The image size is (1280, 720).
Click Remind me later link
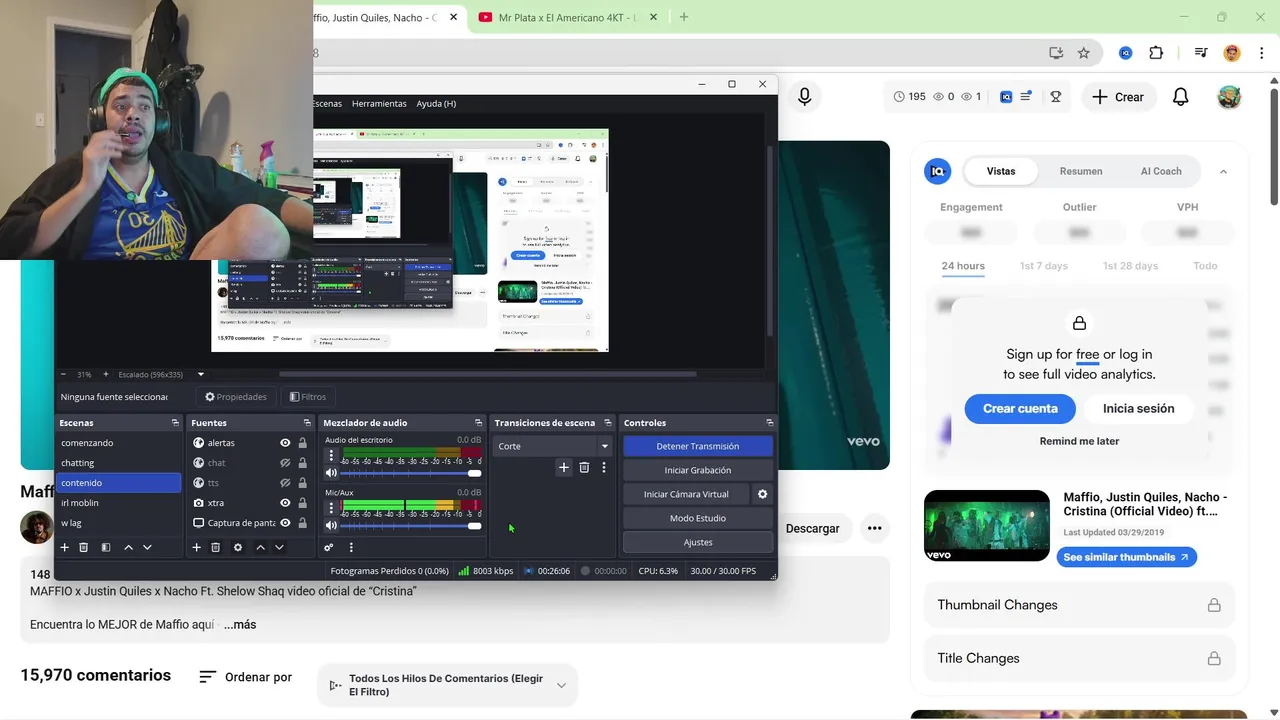[x=1079, y=441]
